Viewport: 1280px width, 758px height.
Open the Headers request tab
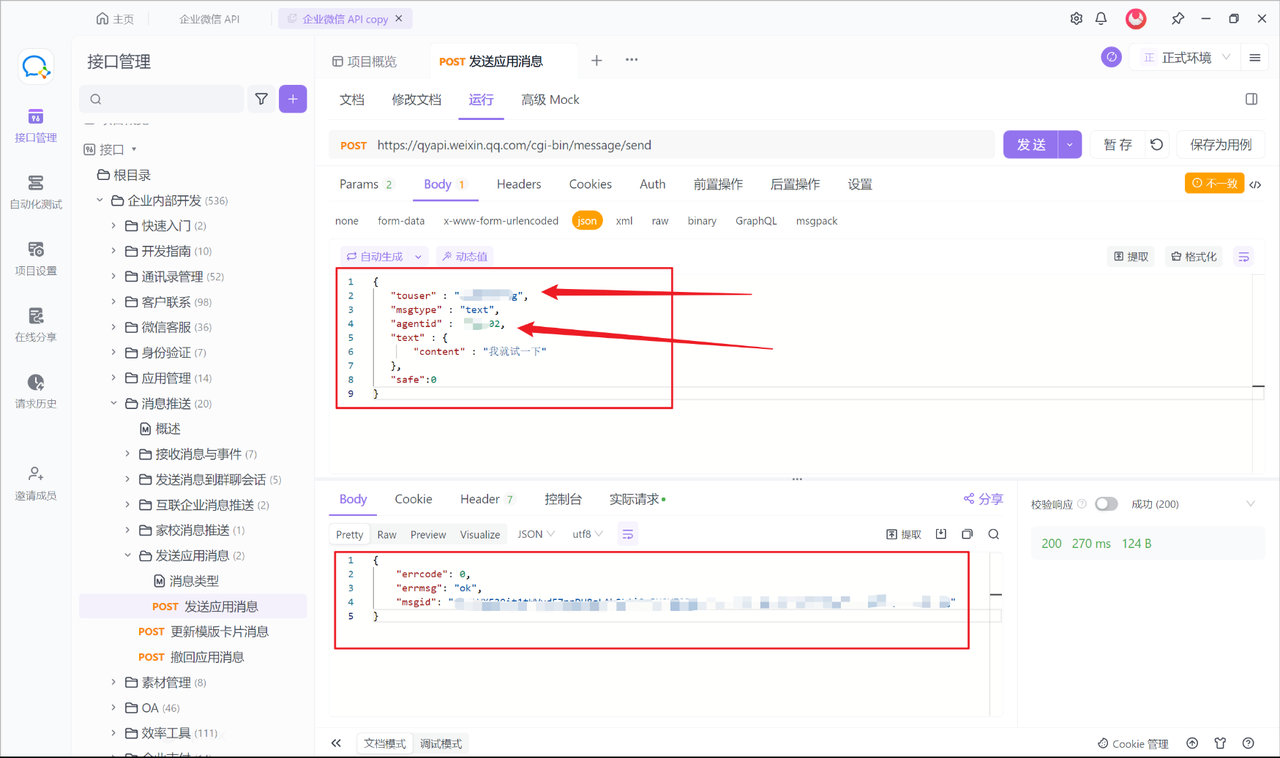pos(519,184)
